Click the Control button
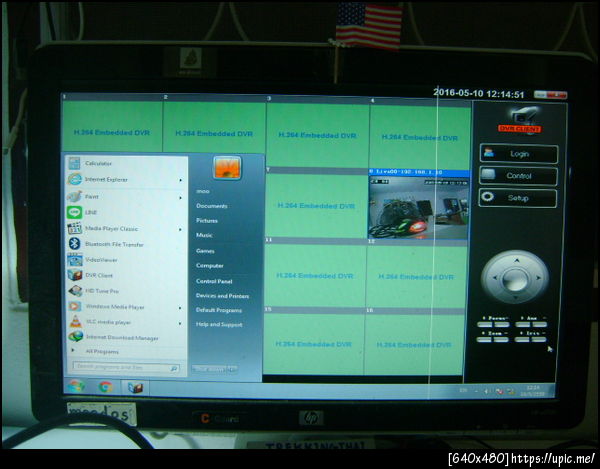The image size is (600, 469). click(518, 176)
